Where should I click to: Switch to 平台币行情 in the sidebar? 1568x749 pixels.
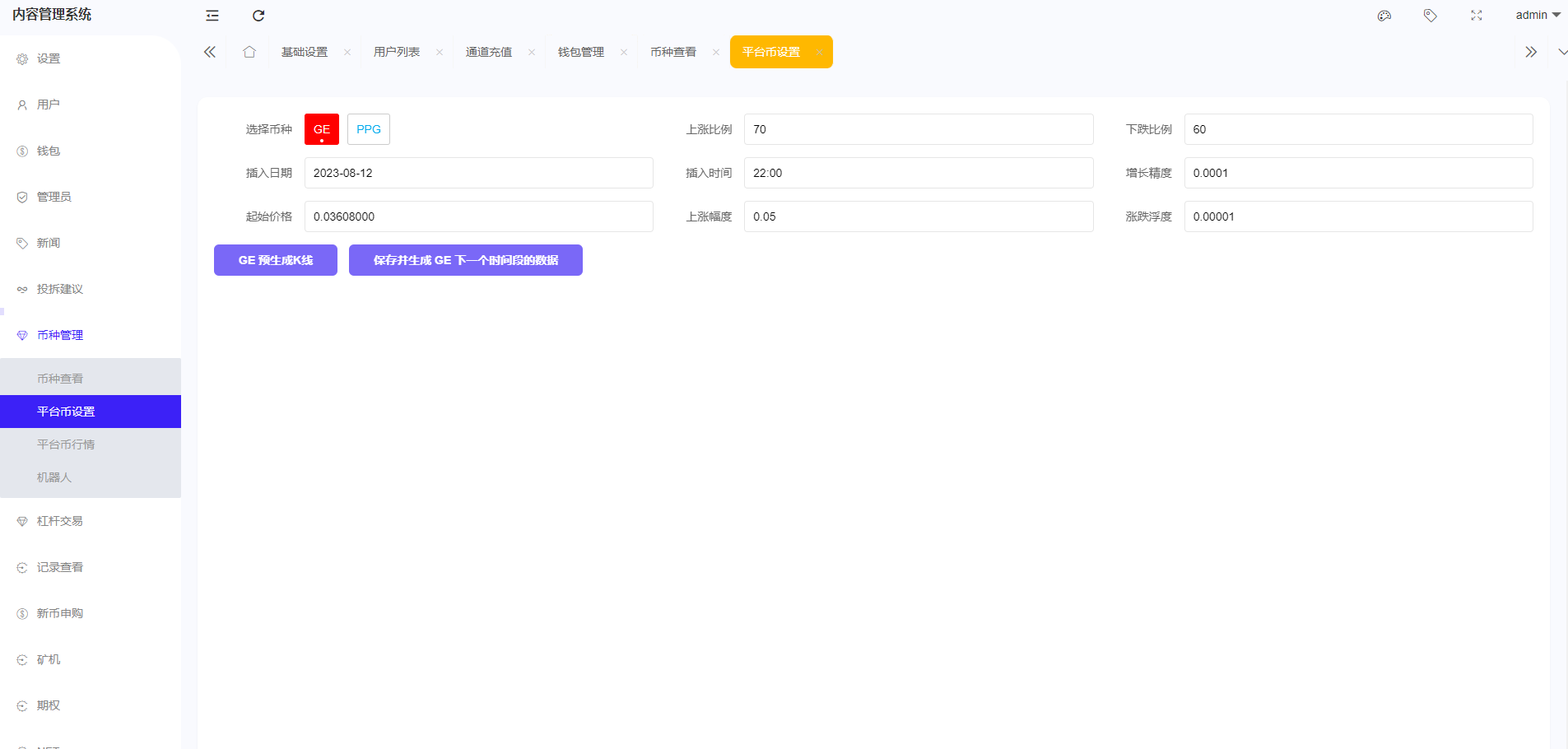click(x=65, y=444)
